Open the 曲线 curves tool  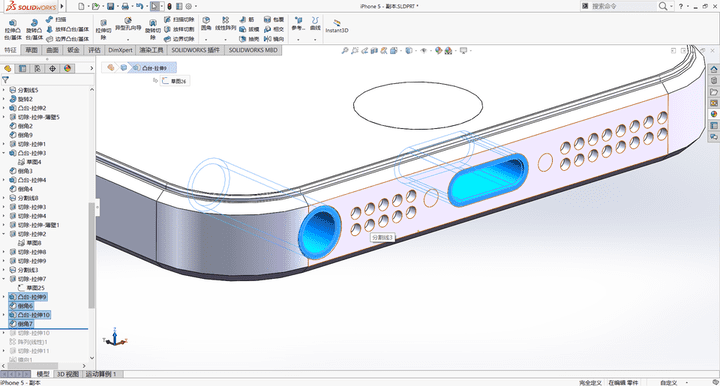[315, 24]
